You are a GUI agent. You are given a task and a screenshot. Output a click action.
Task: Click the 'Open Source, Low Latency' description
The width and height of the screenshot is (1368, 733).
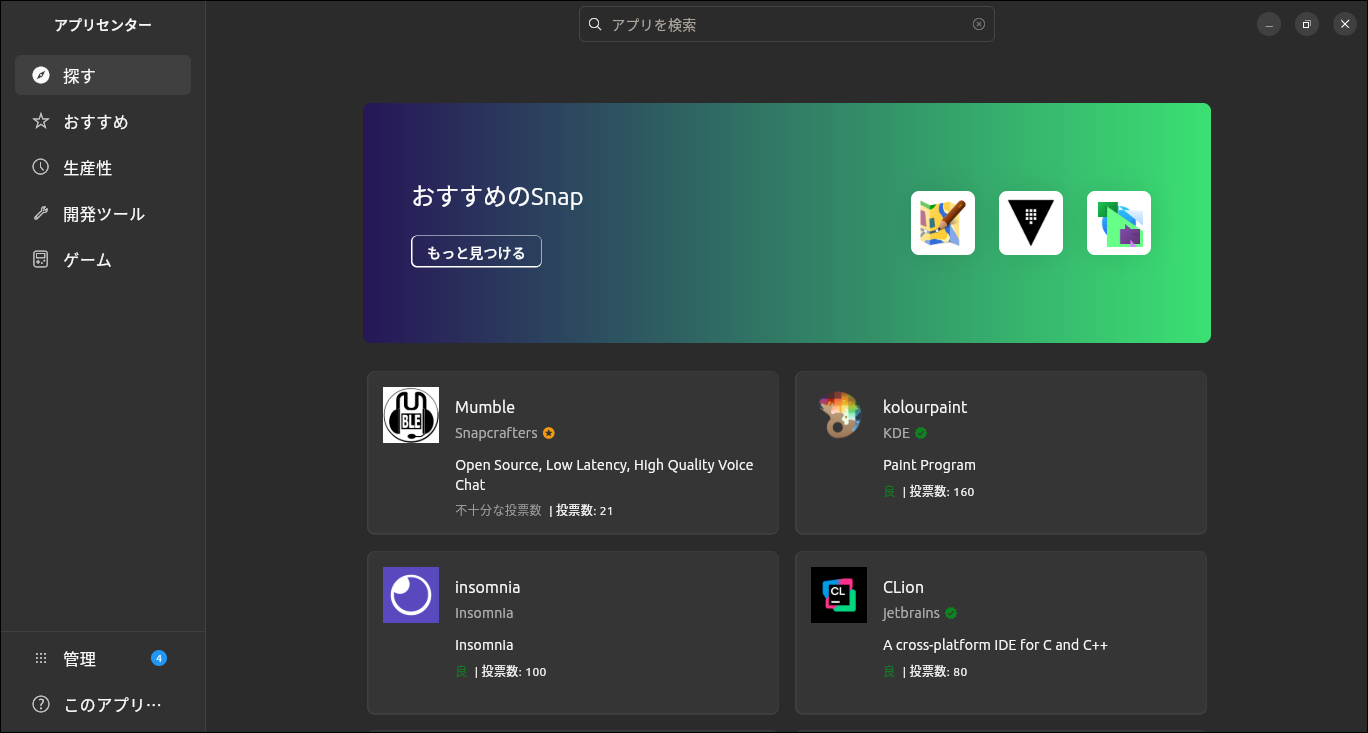604,475
